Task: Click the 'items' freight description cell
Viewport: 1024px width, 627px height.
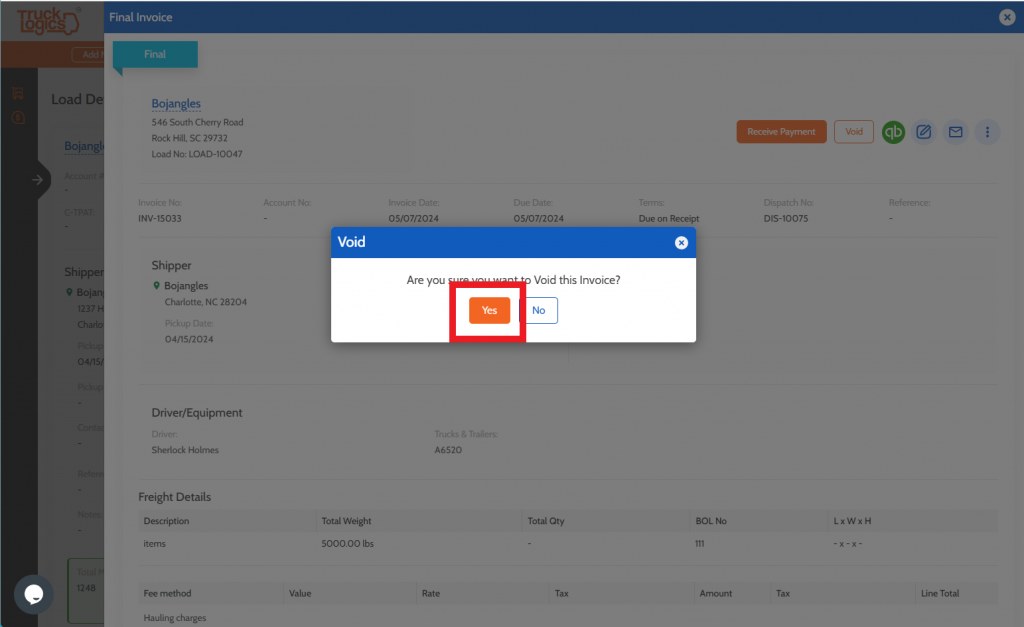Action: tap(155, 543)
